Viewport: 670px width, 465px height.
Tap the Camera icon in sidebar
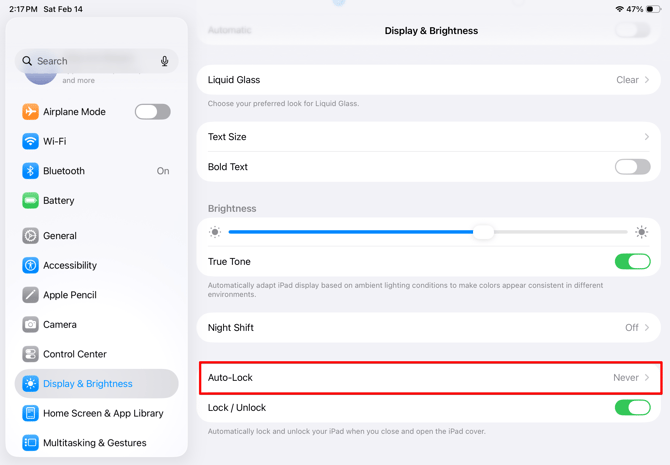pos(30,324)
